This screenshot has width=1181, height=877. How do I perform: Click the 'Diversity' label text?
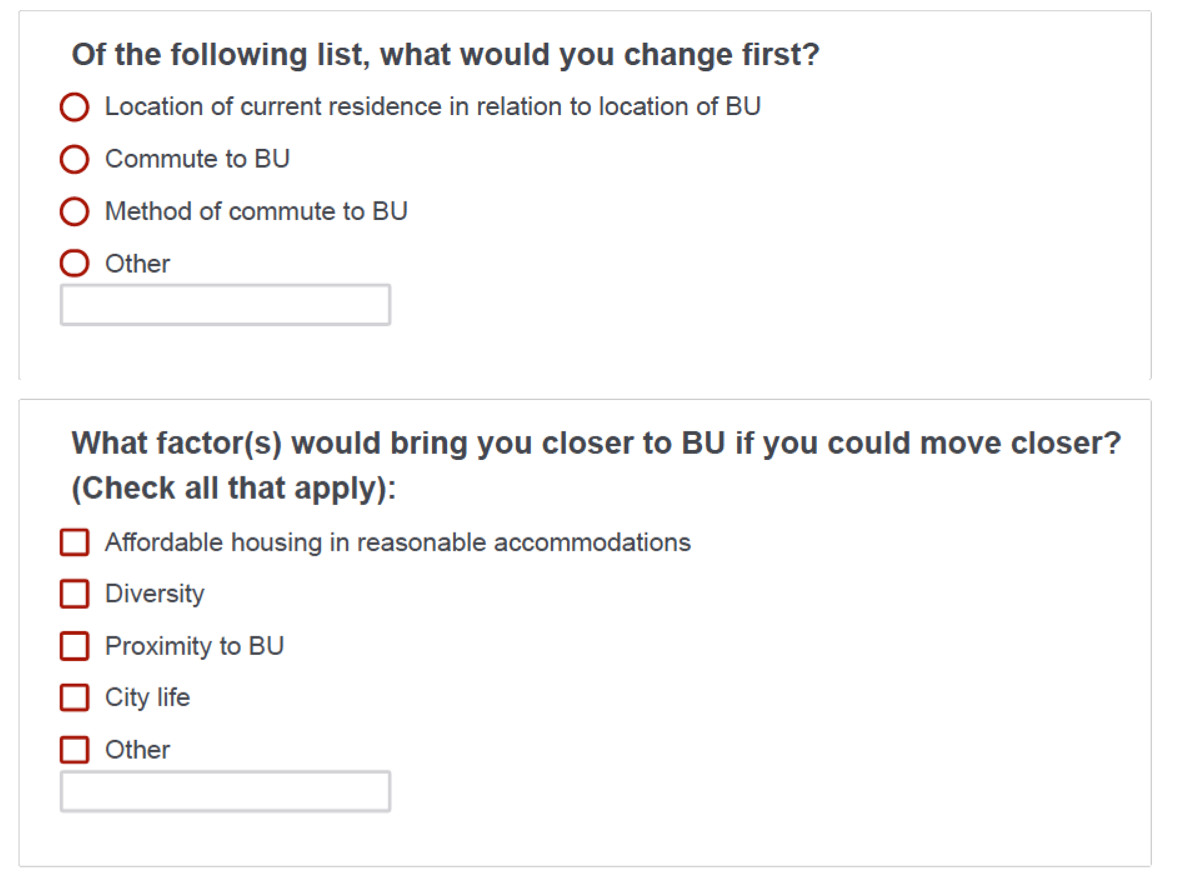(154, 594)
